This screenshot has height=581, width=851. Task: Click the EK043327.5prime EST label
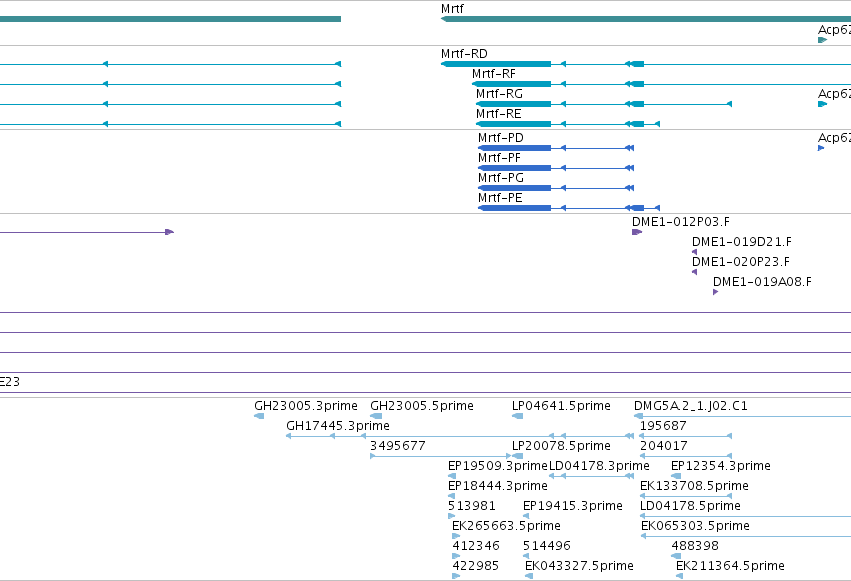pyautogui.click(x=579, y=566)
